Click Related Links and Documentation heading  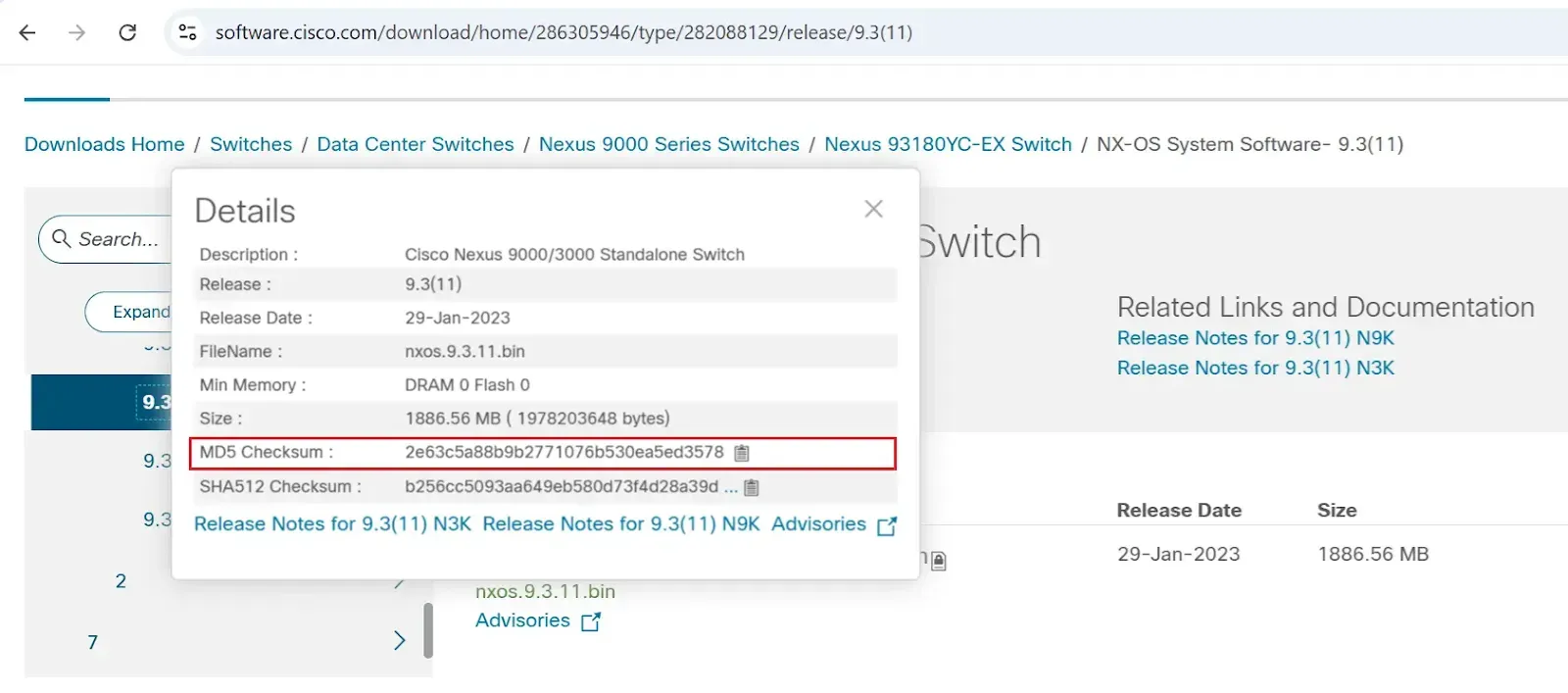[x=1326, y=307]
